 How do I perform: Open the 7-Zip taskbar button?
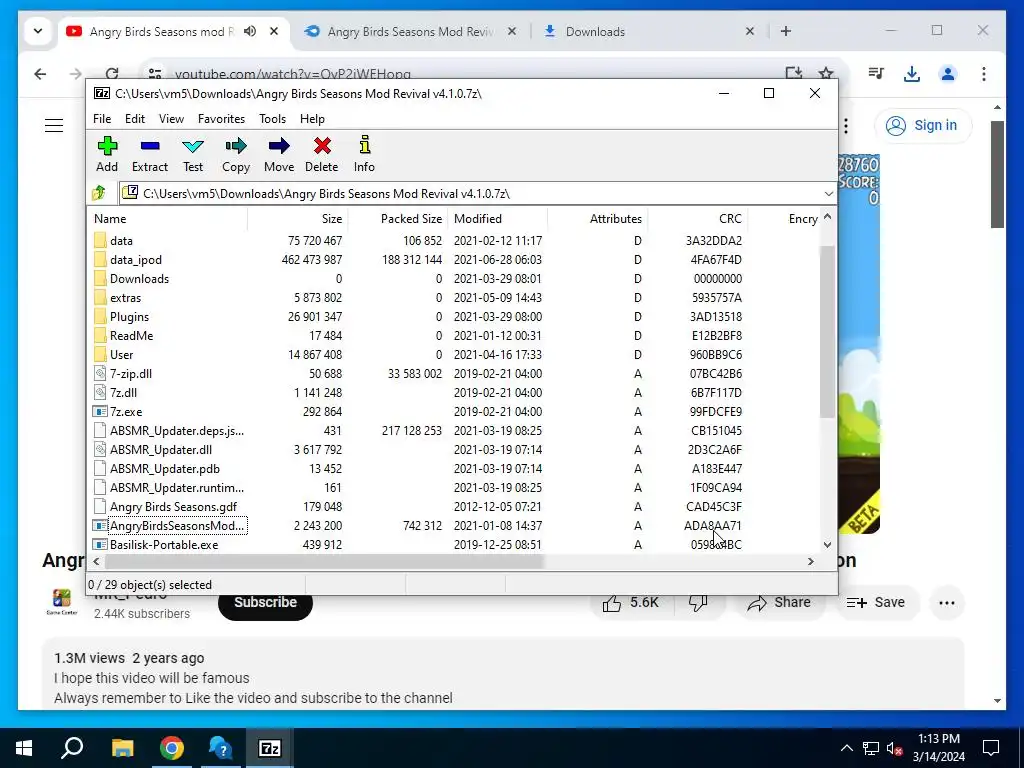click(x=270, y=748)
